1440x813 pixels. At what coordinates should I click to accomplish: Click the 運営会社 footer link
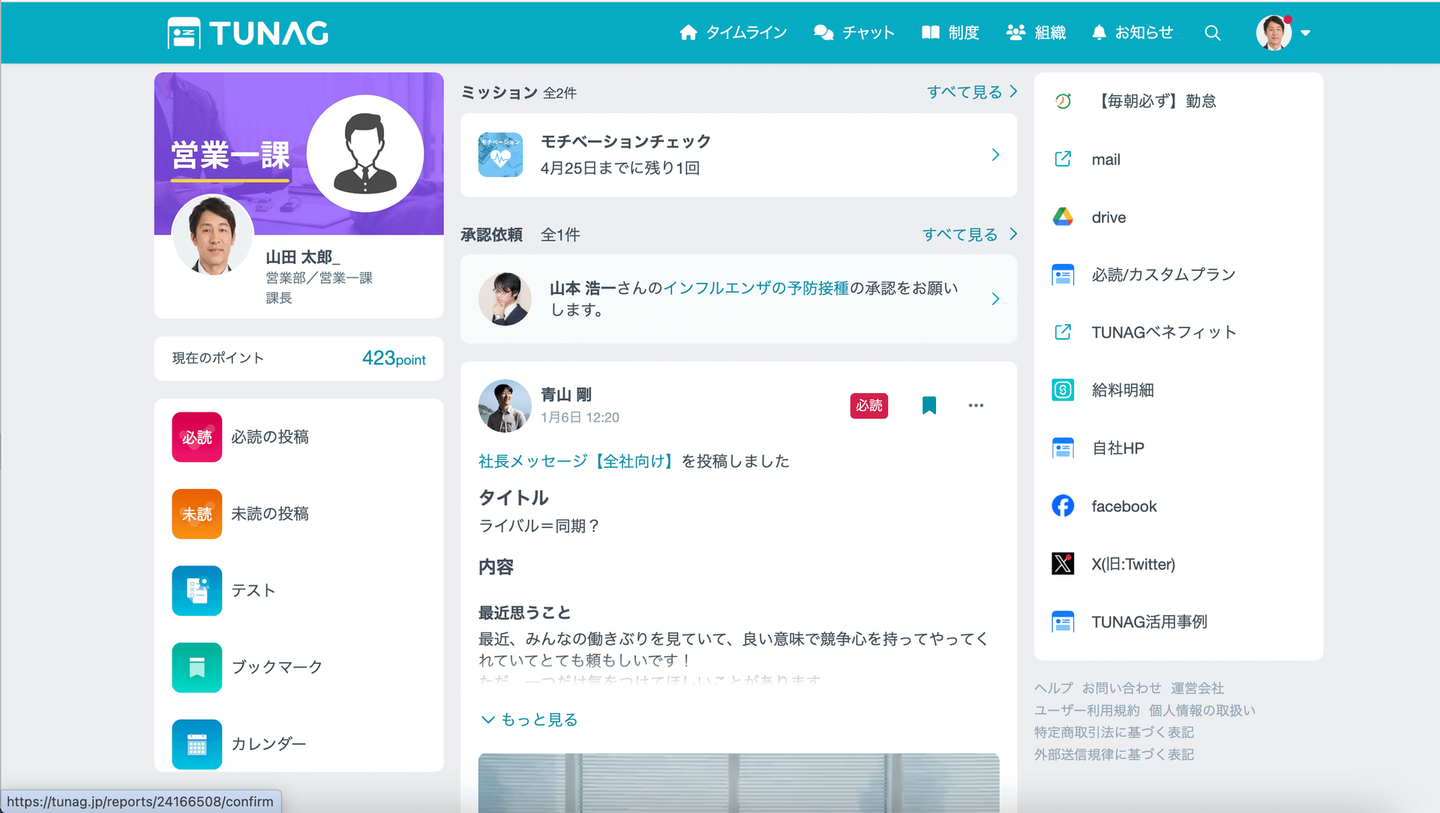pyautogui.click(x=1197, y=688)
